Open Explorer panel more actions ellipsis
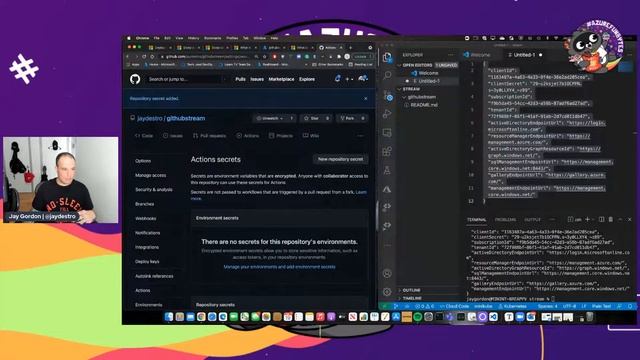 [451, 55]
